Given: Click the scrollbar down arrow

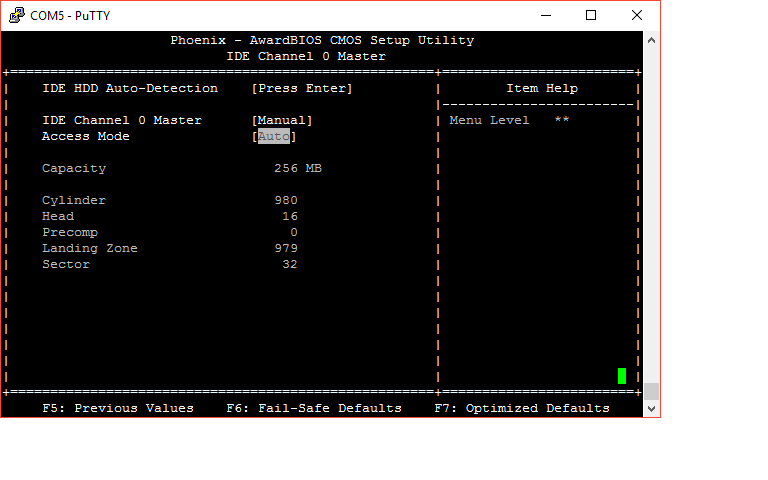Looking at the screenshot, I should (651, 408).
